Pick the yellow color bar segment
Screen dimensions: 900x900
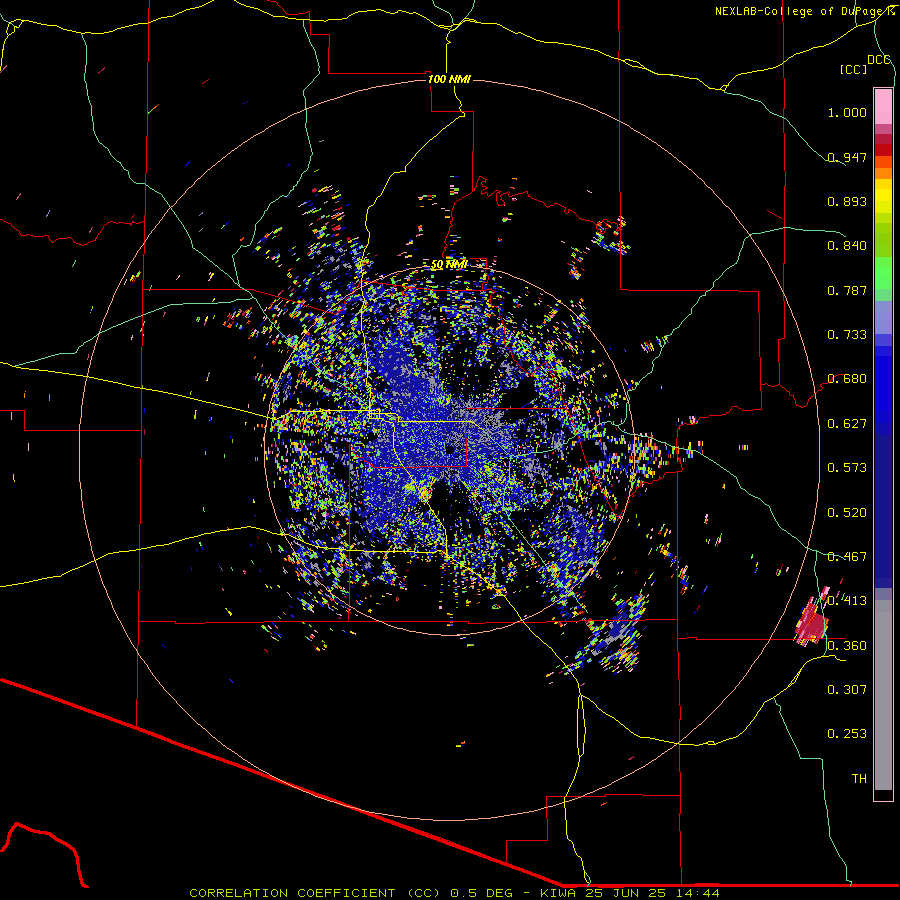(x=883, y=196)
